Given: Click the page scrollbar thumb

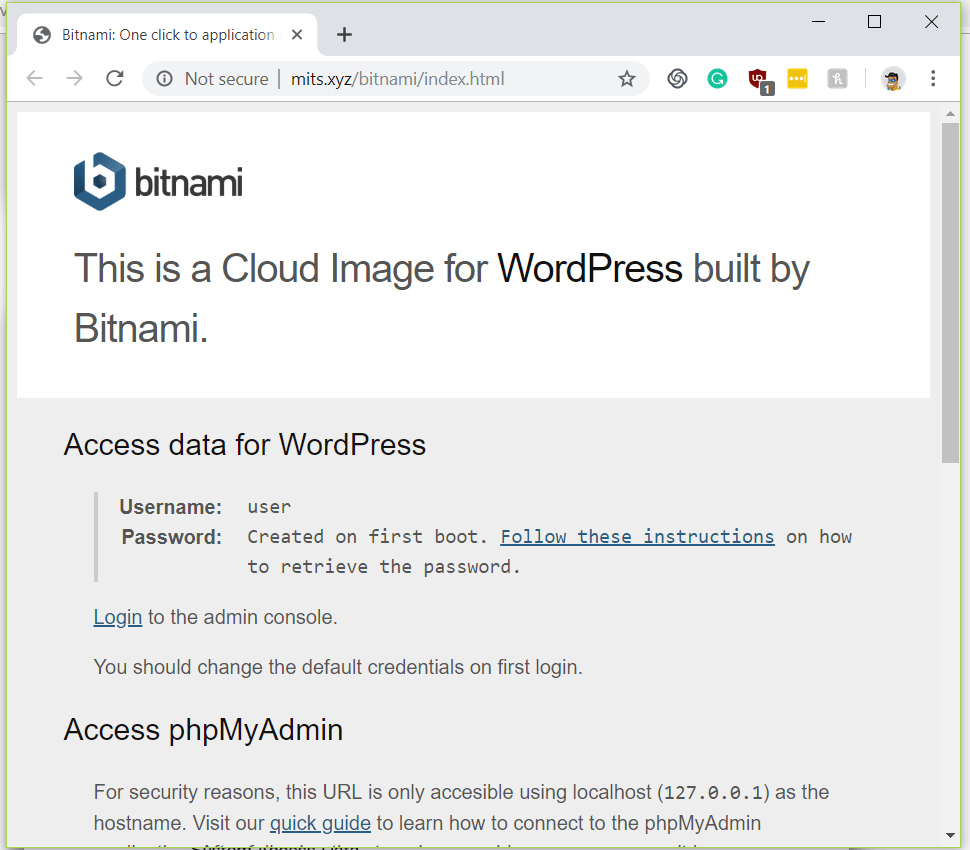Looking at the screenshot, I should 950,293.
